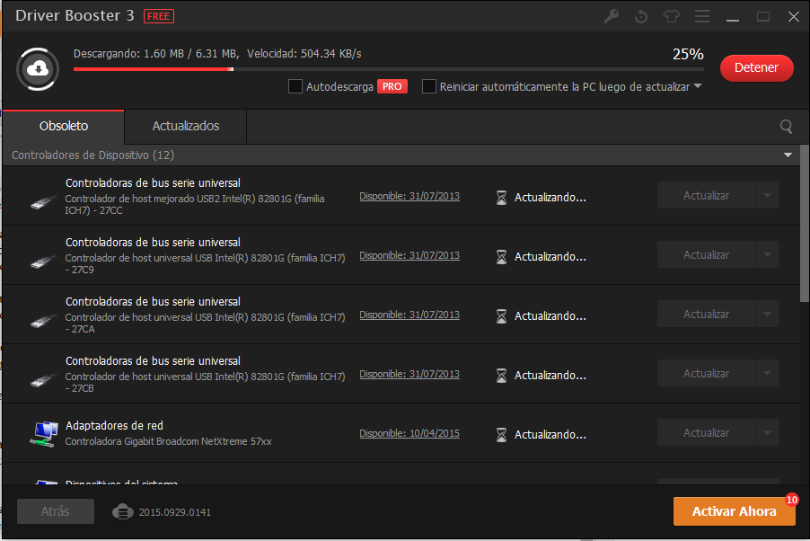The height and width of the screenshot is (541, 810).
Task: Click Actualizar button for Broadcom NetXtreme adapter
Action: point(706,433)
